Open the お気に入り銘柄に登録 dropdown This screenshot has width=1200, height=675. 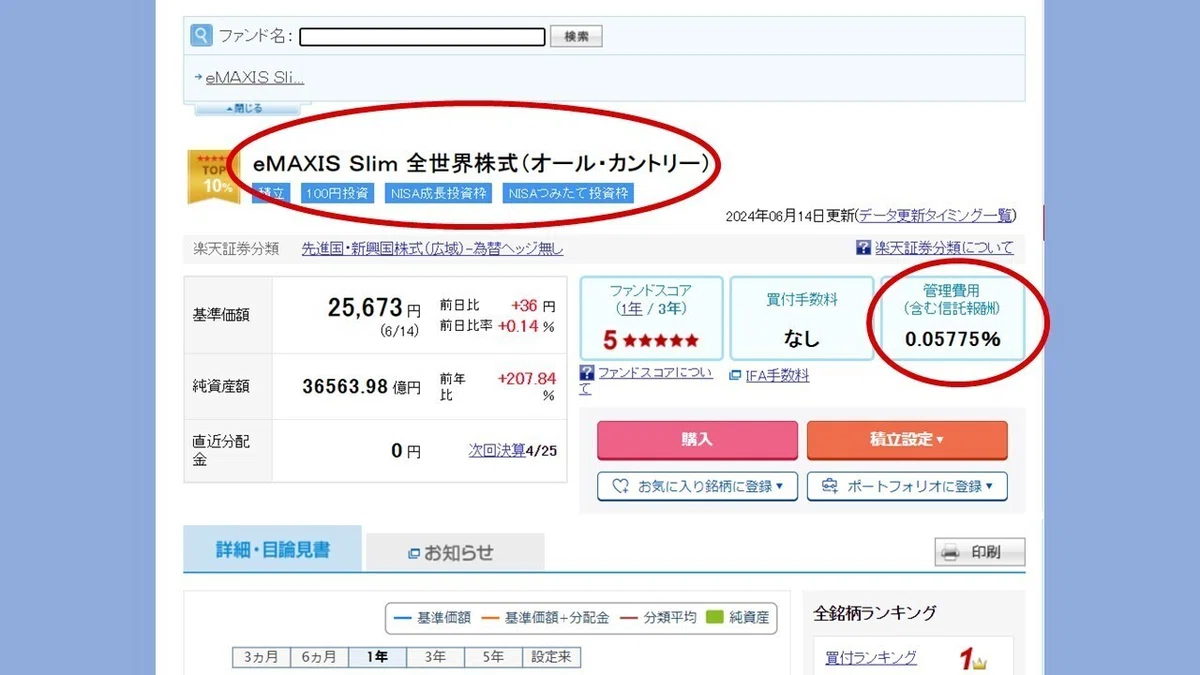click(697, 486)
